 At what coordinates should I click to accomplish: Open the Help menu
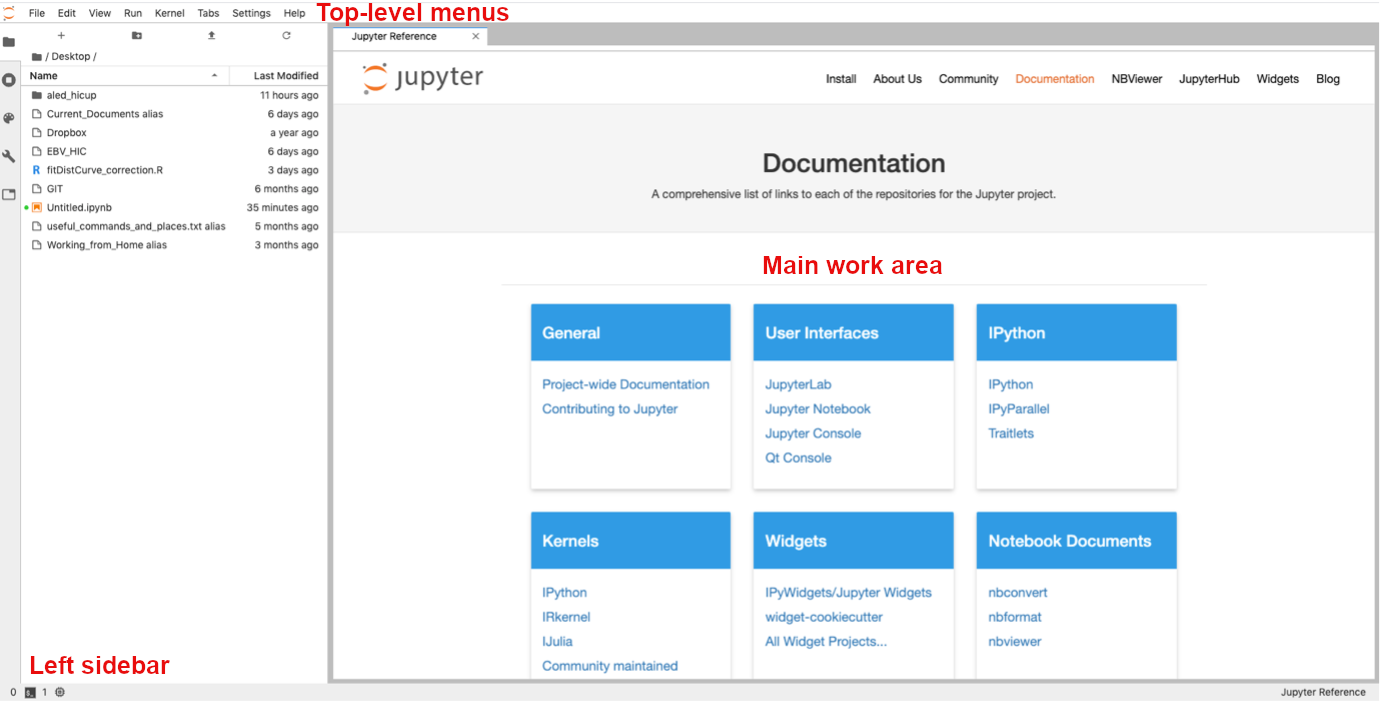coord(295,14)
